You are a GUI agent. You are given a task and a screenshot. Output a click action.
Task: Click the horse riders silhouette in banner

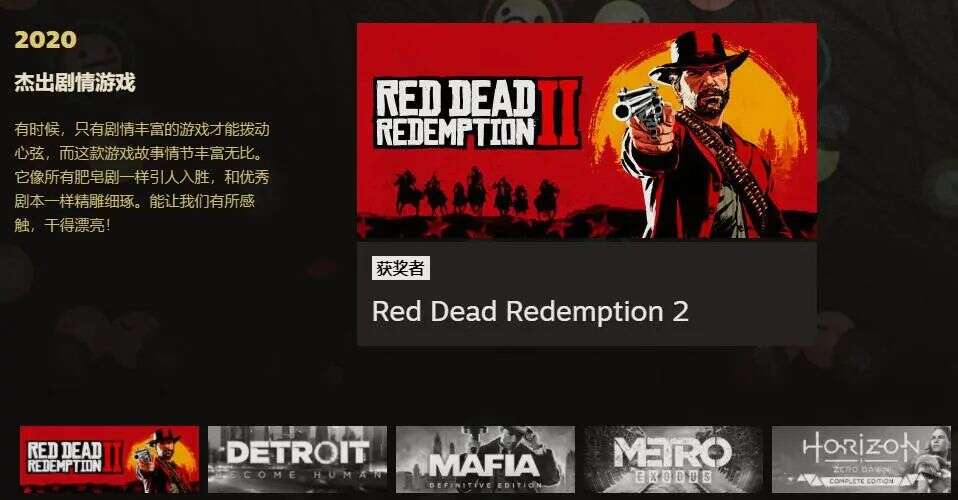tap(477, 193)
